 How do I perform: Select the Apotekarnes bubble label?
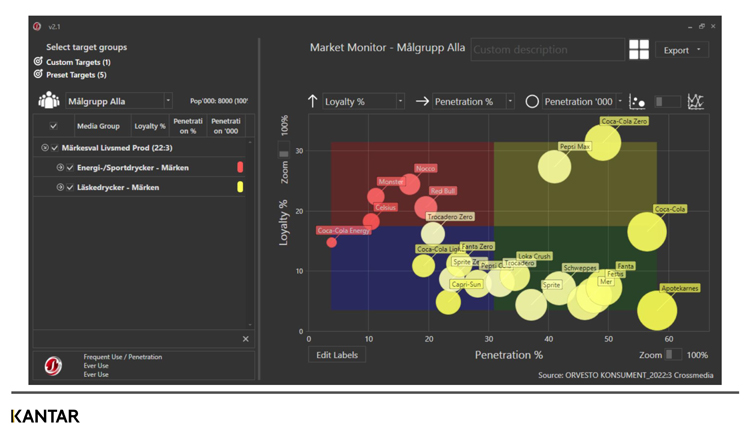(x=680, y=288)
